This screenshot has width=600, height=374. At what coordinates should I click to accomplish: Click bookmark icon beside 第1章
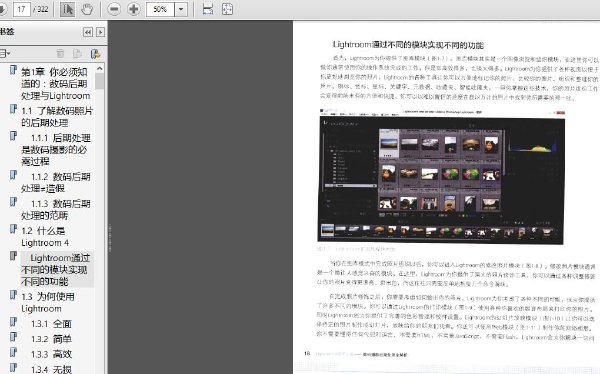click(13, 70)
